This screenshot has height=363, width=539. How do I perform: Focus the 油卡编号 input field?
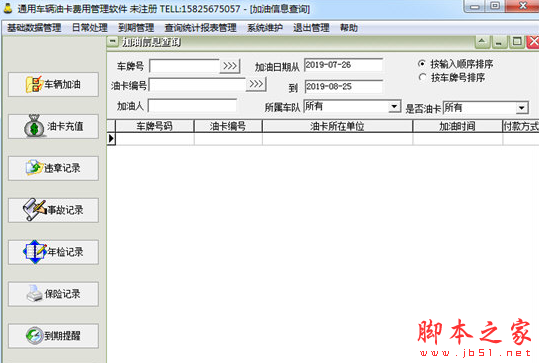pyautogui.click(x=197, y=85)
